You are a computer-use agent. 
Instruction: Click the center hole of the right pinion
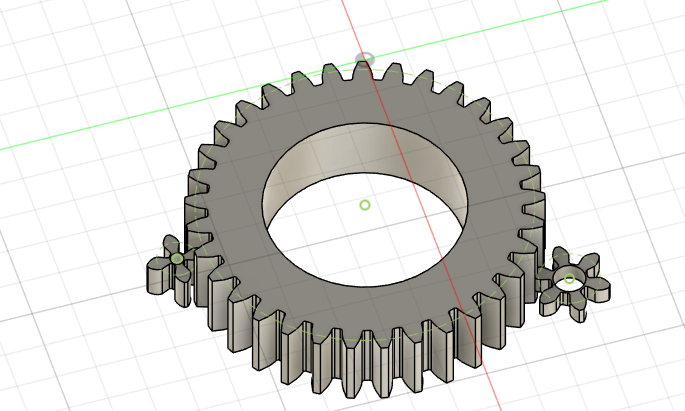click(x=569, y=278)
